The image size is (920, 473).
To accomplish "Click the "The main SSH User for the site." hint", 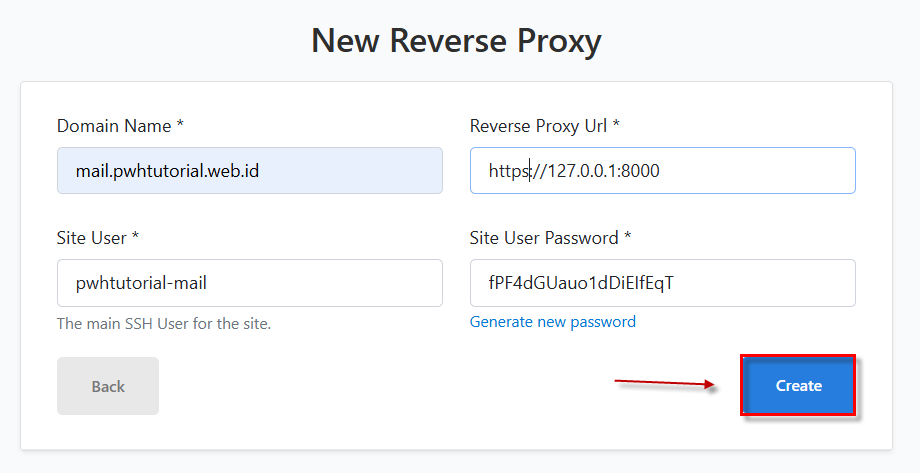I will pos(164,323).
